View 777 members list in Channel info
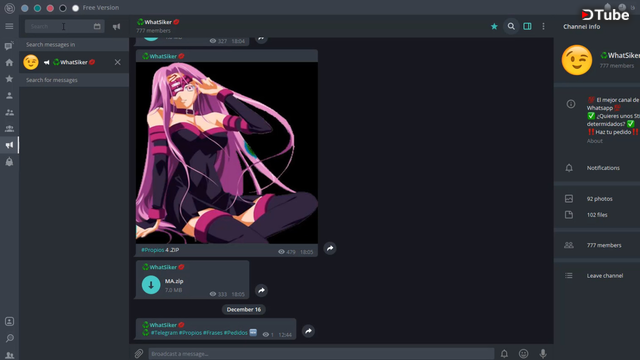This screenshot has width=640, height=360. (604, 245)
